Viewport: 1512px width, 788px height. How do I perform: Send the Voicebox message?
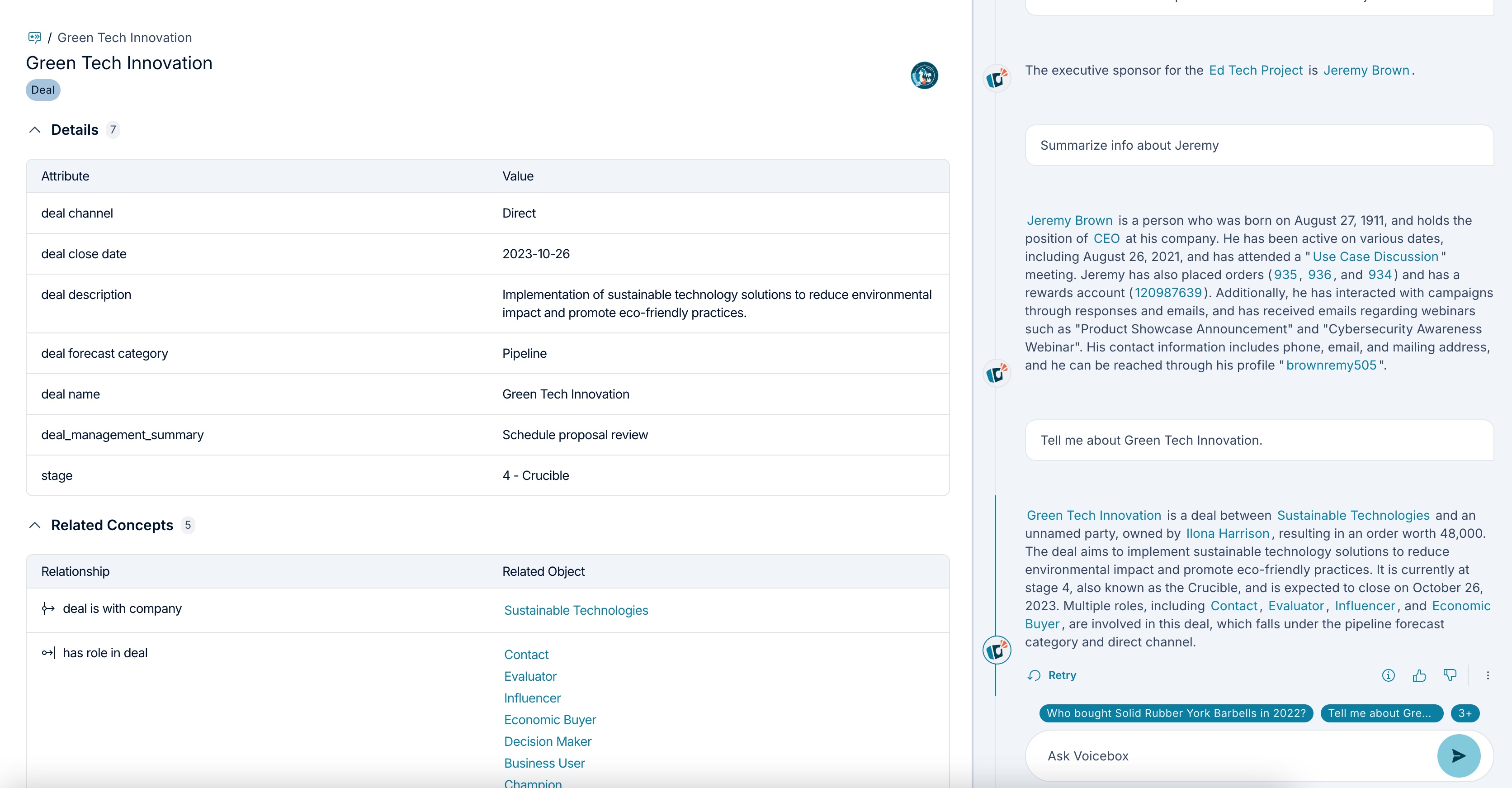point(1459,756)
